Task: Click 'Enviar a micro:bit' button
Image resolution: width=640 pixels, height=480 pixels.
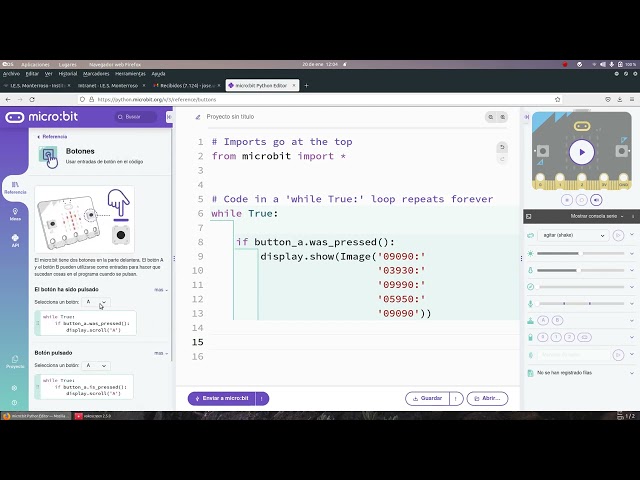Action: (222, 398)
